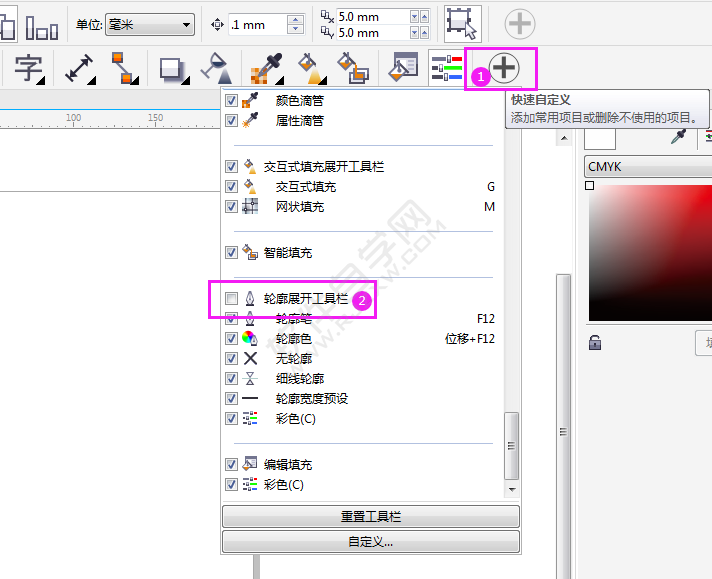Click nudge distance up spinner arrow
The image size is (712, 579).
click(295, 20)
